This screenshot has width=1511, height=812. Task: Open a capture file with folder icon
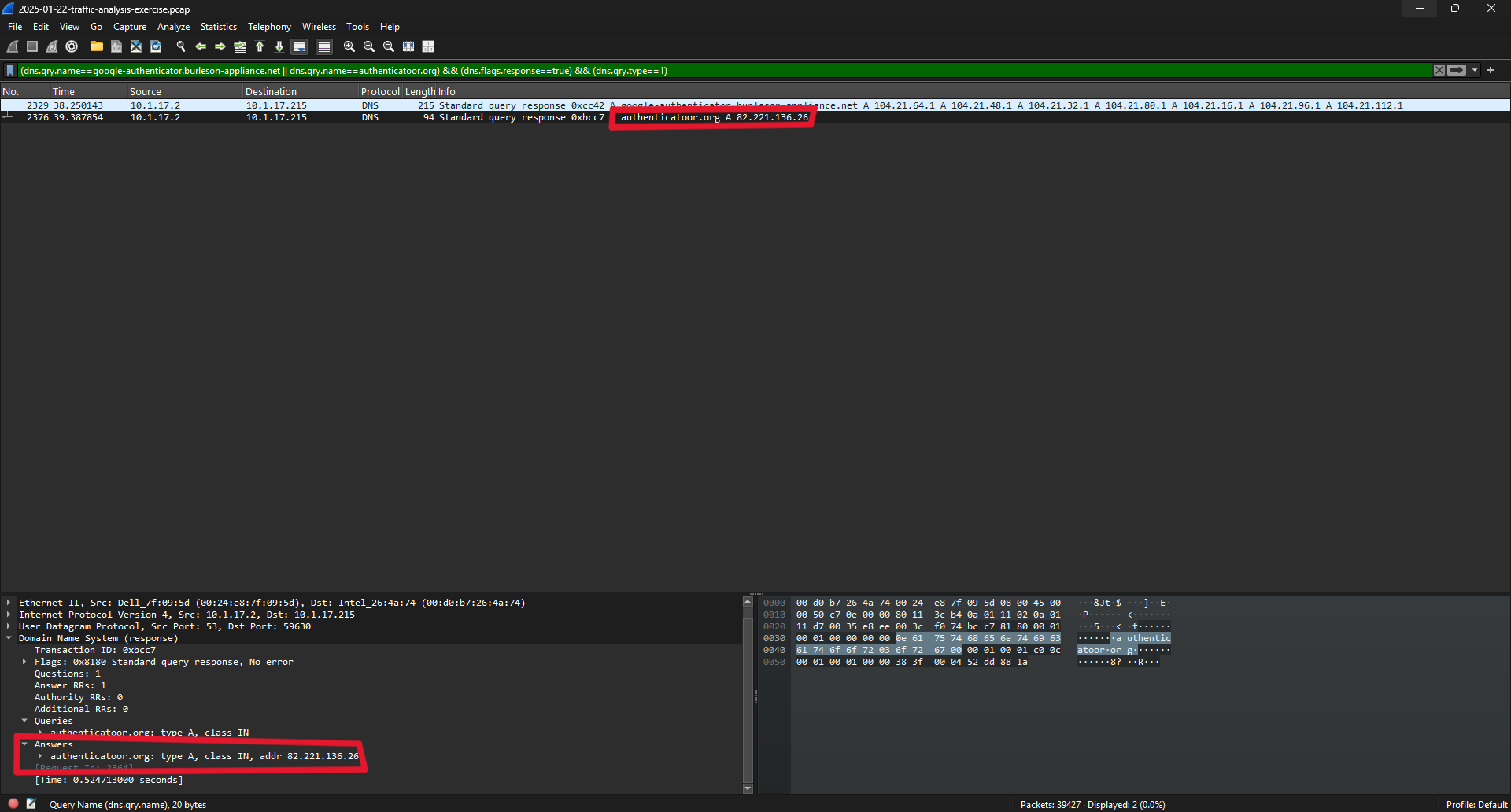click(96, 47)
